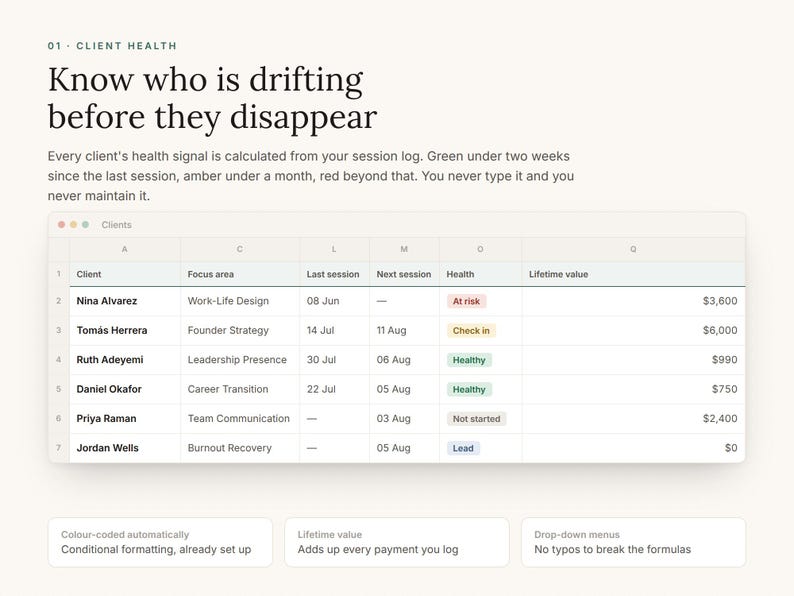This screenshot has height=596, width=794.
Task: Click the At risk health badge
Action: (466, 301)
